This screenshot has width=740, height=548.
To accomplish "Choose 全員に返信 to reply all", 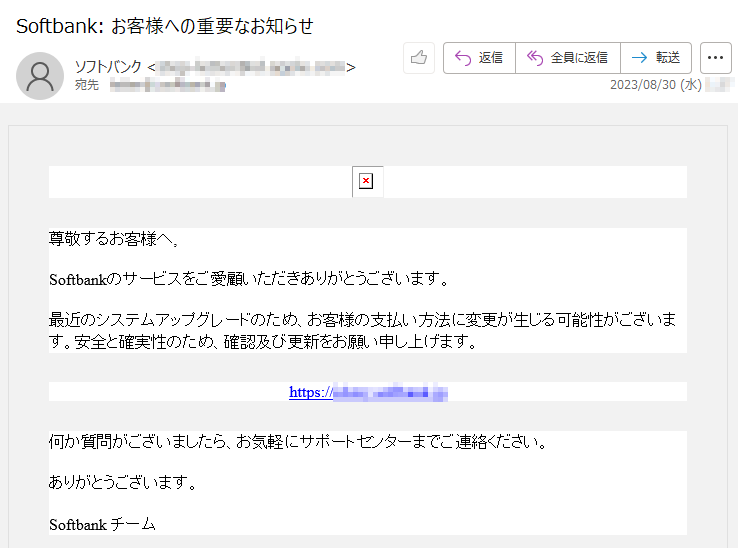I will pyautogui.click(x=568, y=58).
